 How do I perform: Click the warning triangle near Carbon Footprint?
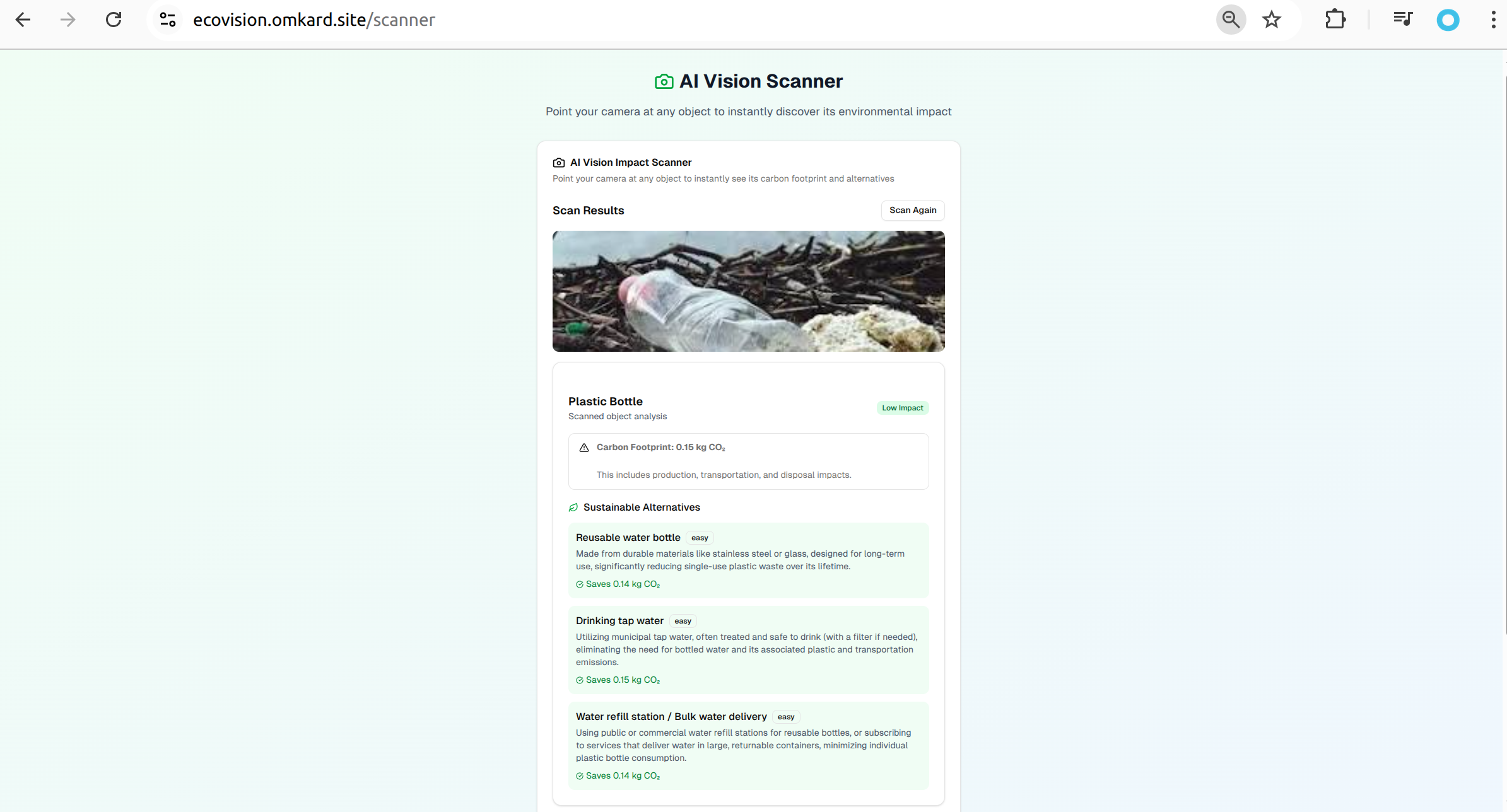click(x=584, y=448)
